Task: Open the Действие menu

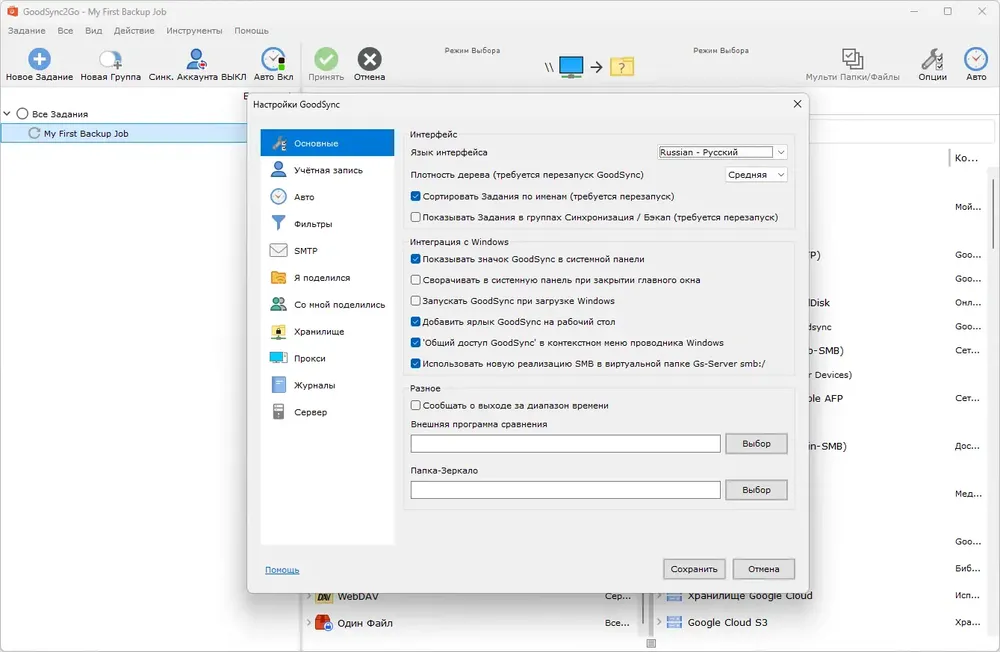Action: click(134, 31)
